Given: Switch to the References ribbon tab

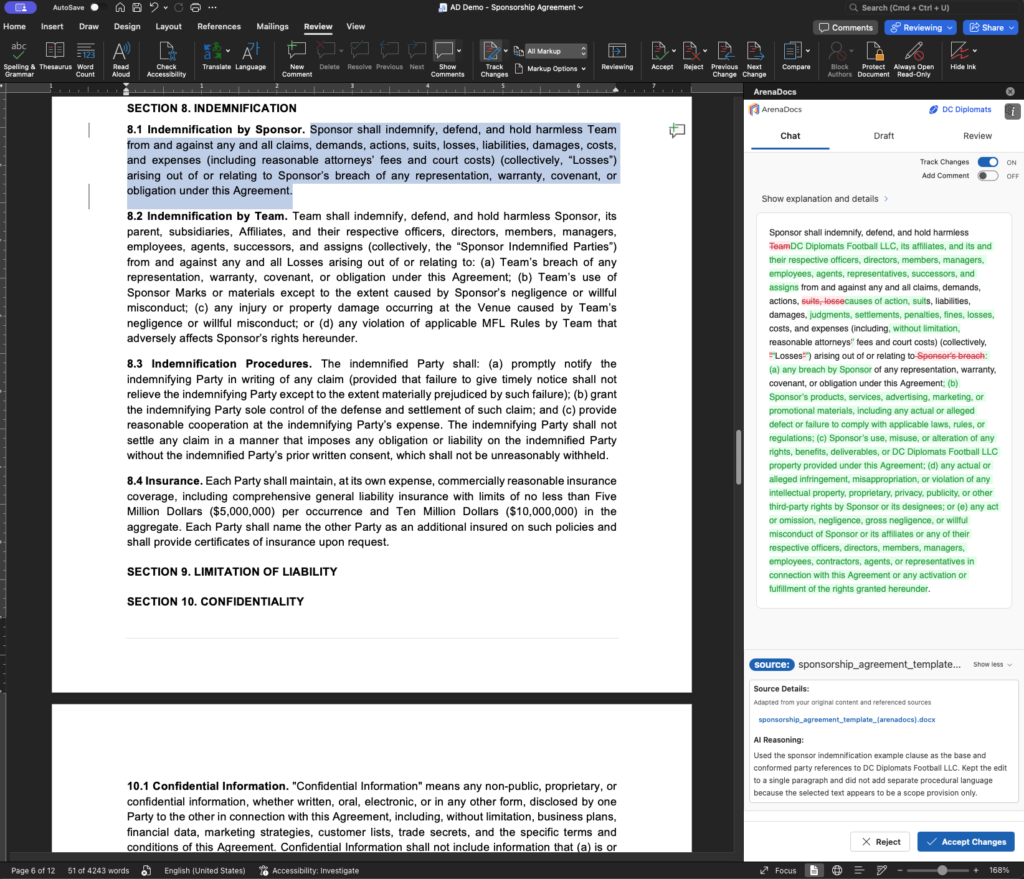Looking at the screenshot, I should pyautogui.click(x=219, y=26).
